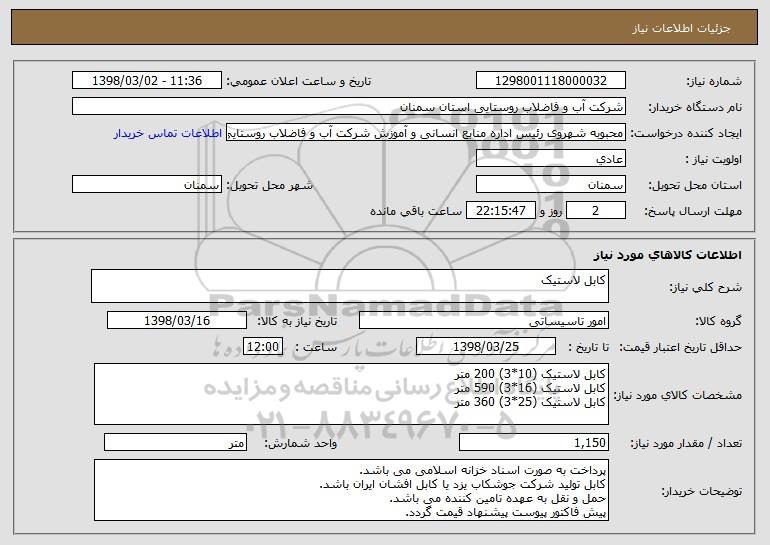The image size is (770, 545).
Task: Click the buyer notes text area
Action: (351, 490)
